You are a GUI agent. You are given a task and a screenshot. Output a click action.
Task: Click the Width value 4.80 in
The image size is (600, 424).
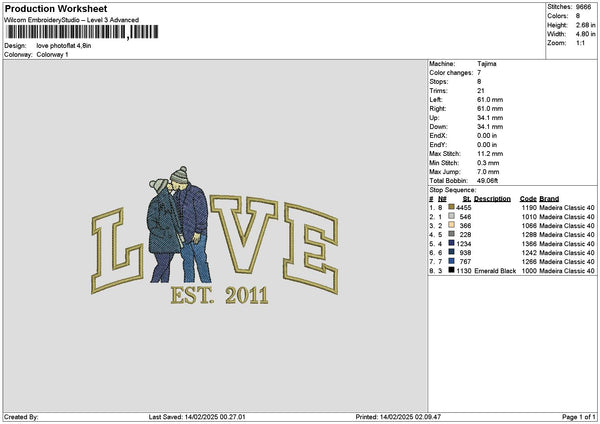pos(585,34)
